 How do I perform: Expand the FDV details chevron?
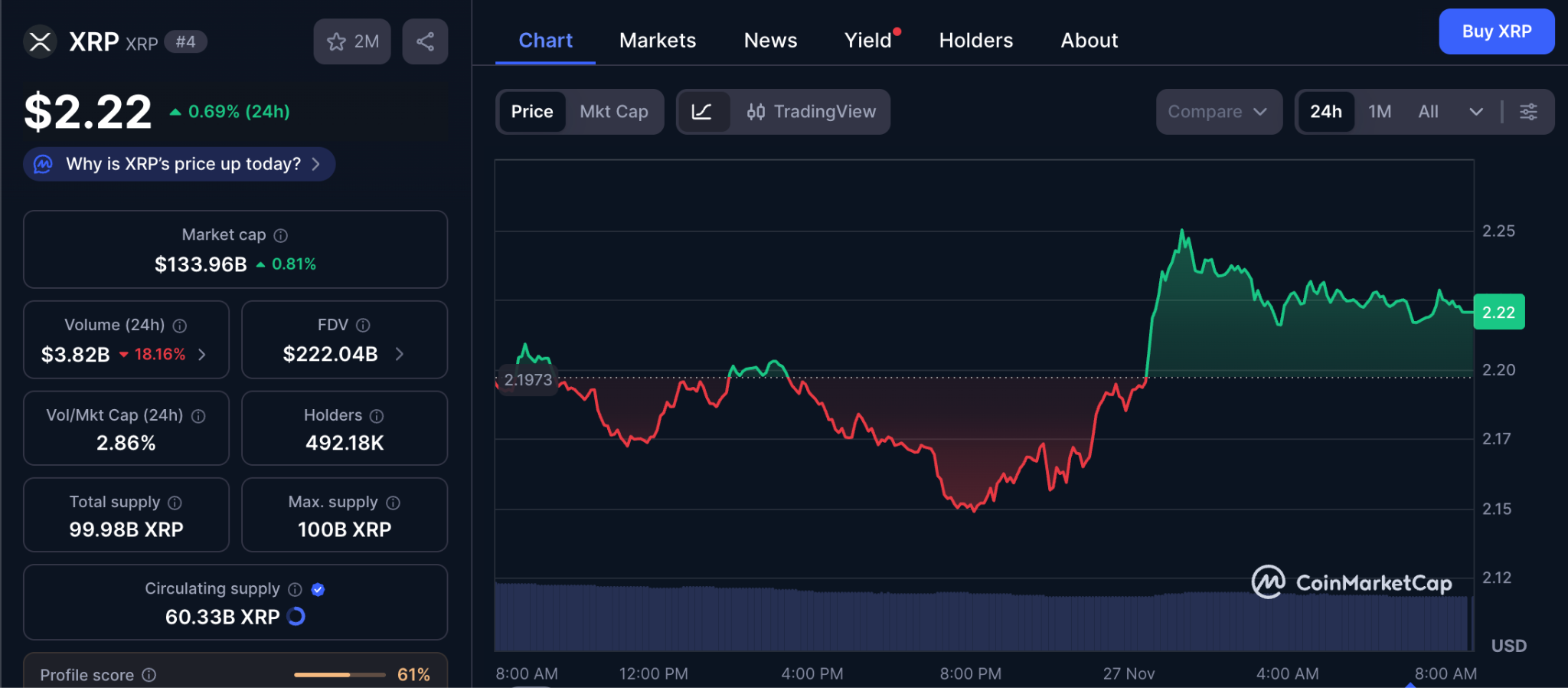click(400, 354)
